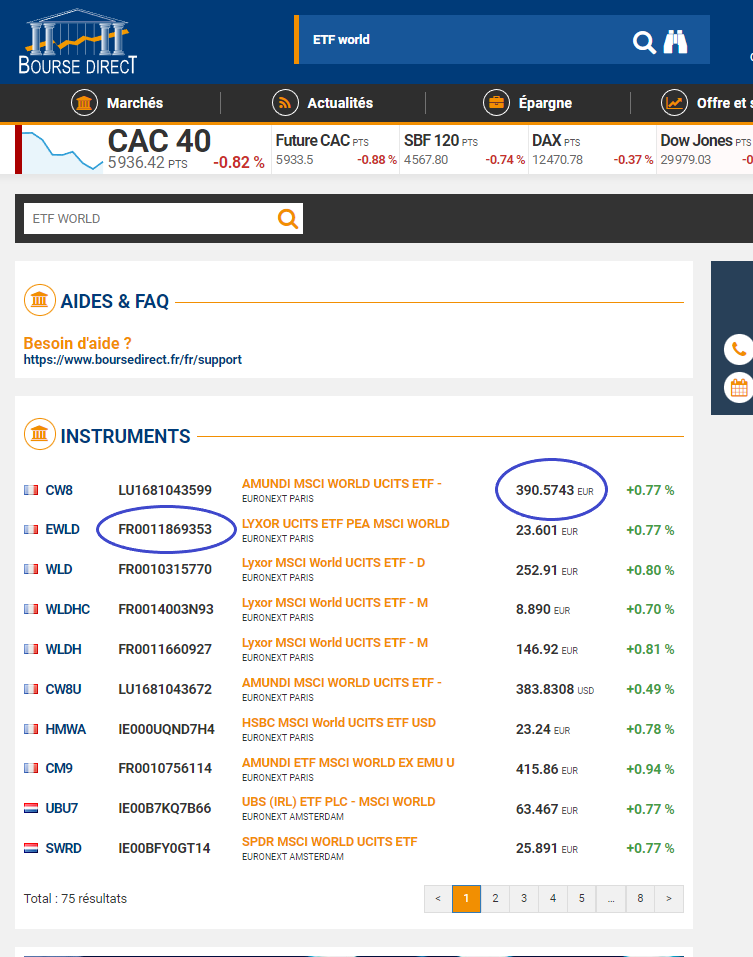Click the magnifier icon in the top search bar
This screenshot has height=957, width=753.
[644, 41]
